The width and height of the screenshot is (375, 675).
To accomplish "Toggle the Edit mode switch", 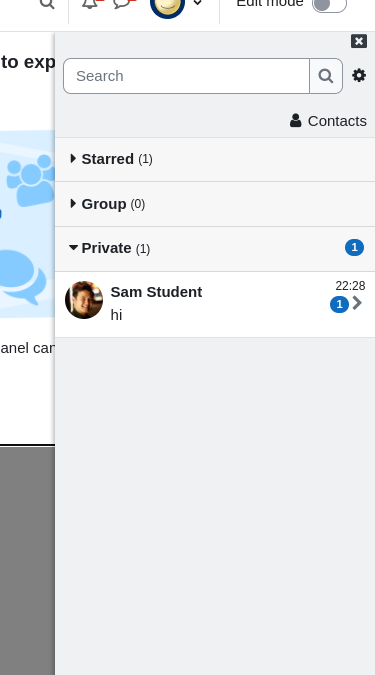I will pyautogui.click(x=329, y=5).
